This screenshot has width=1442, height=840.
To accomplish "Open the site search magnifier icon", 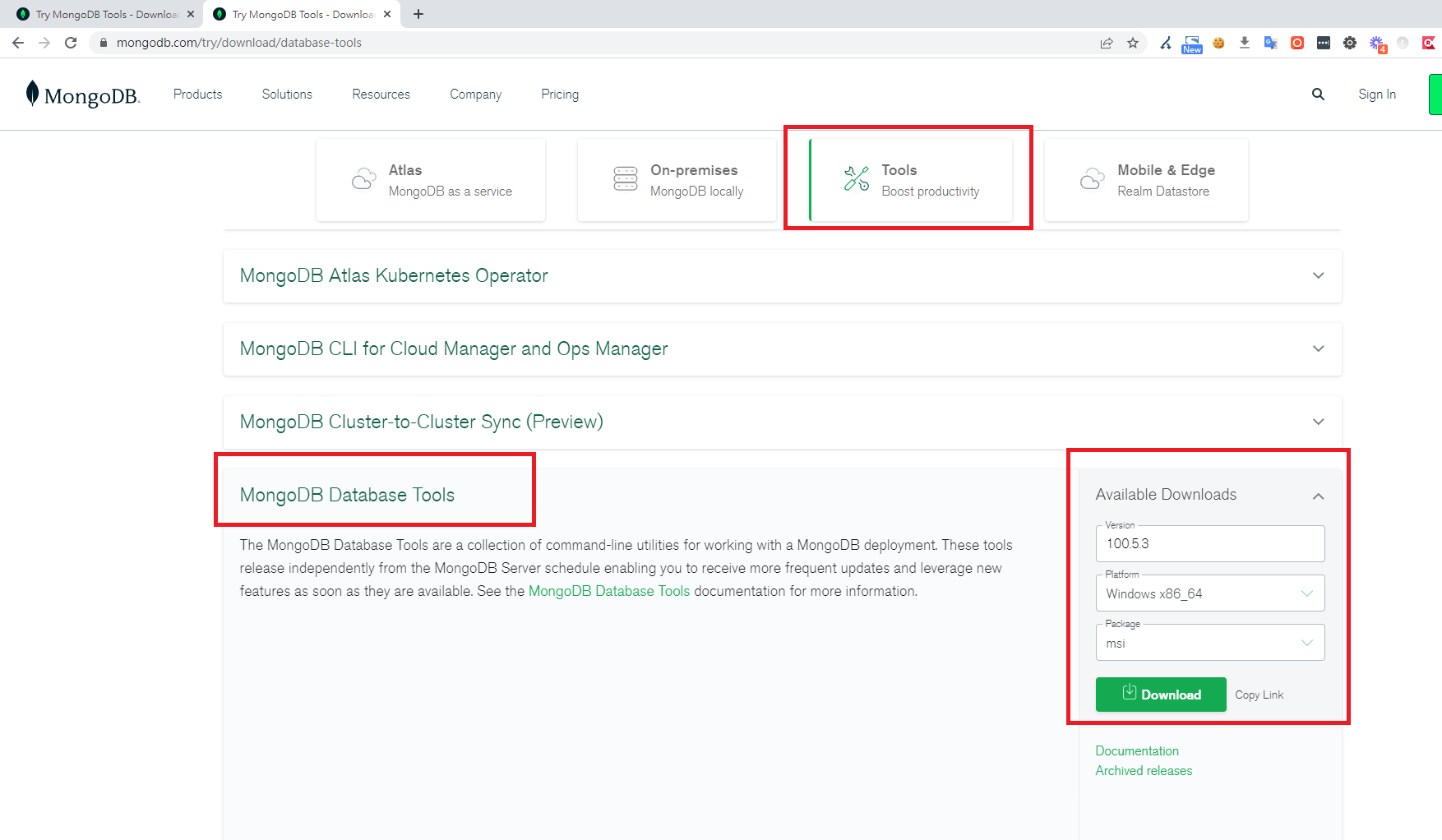I will click(x=1318, y=95).
